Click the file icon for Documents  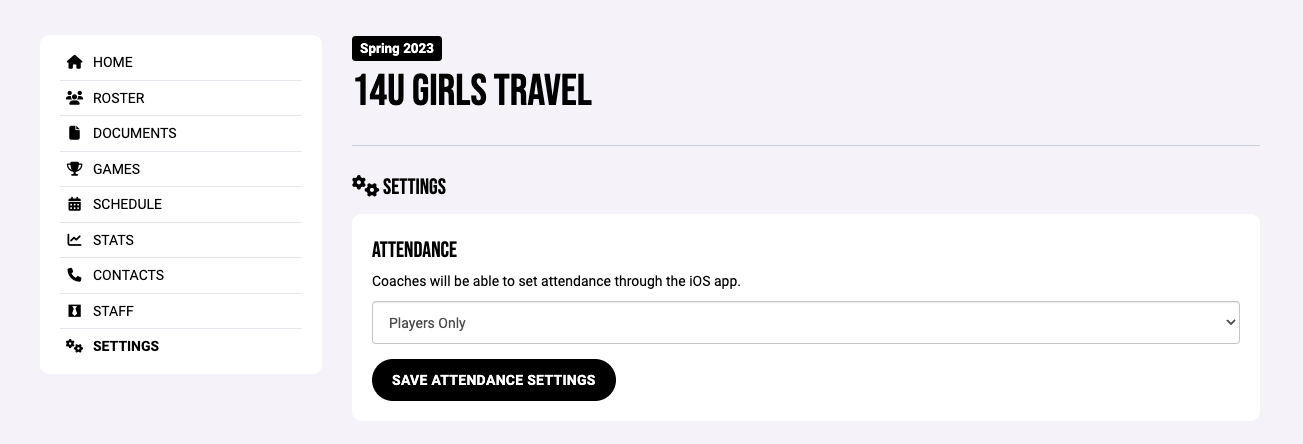click(74, 133)
